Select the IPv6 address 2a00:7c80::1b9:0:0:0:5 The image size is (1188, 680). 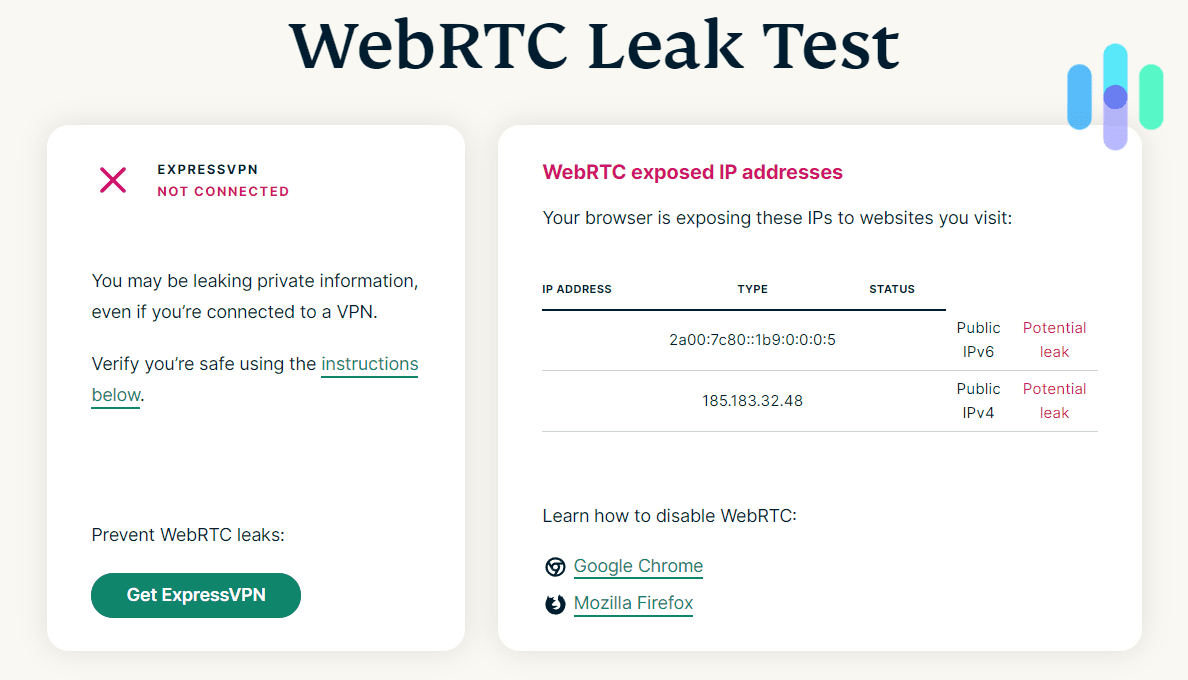pos(752,340)
